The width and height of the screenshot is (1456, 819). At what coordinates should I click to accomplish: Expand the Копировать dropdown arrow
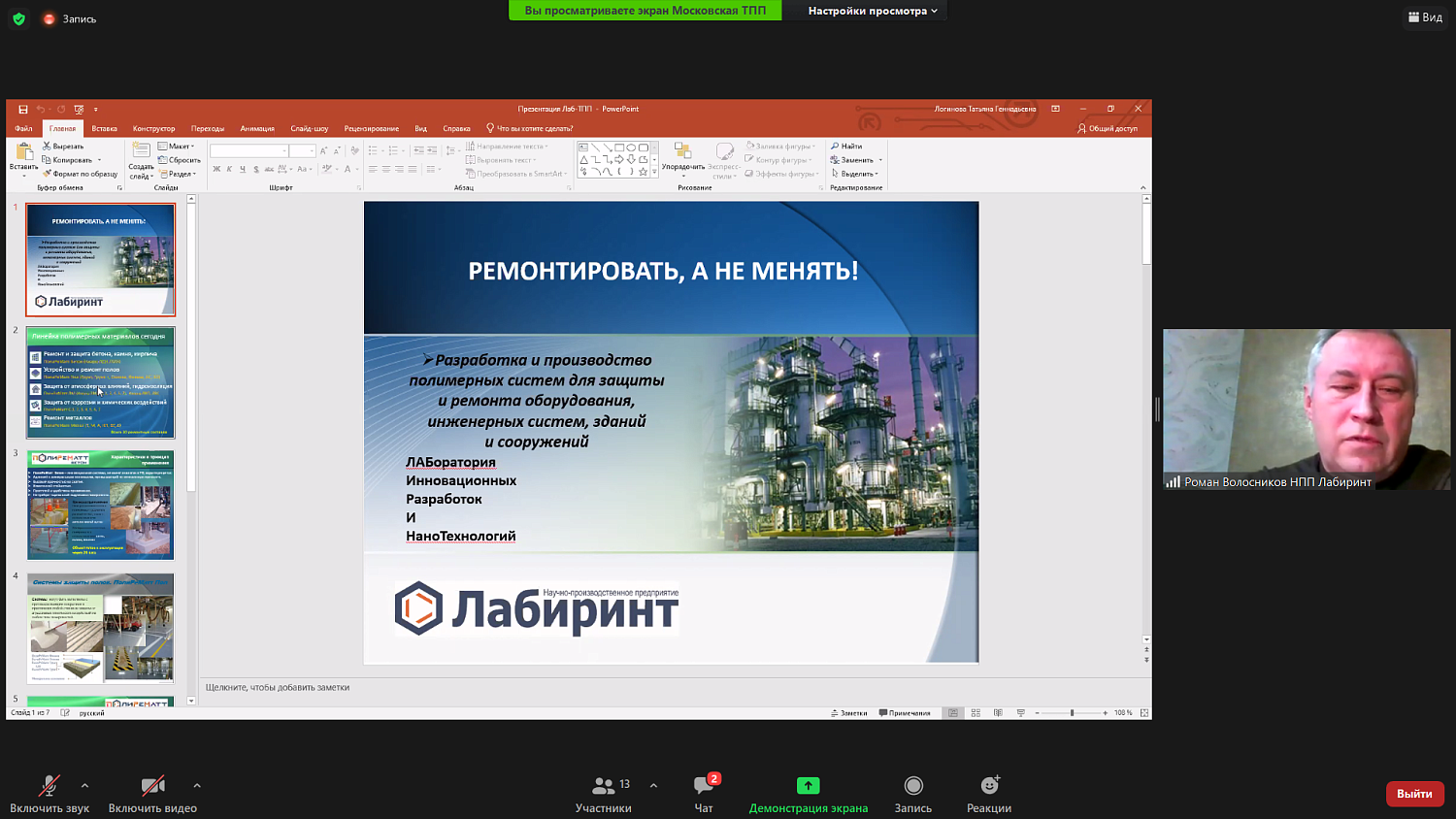pos(99,160)
